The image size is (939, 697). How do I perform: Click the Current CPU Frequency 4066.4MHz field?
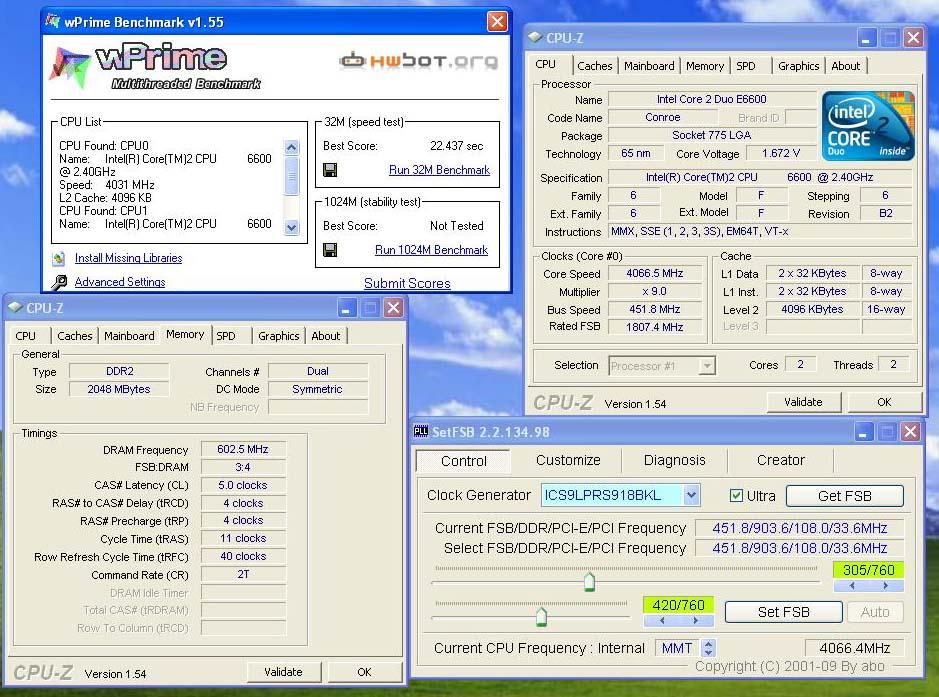pos(854,648)
